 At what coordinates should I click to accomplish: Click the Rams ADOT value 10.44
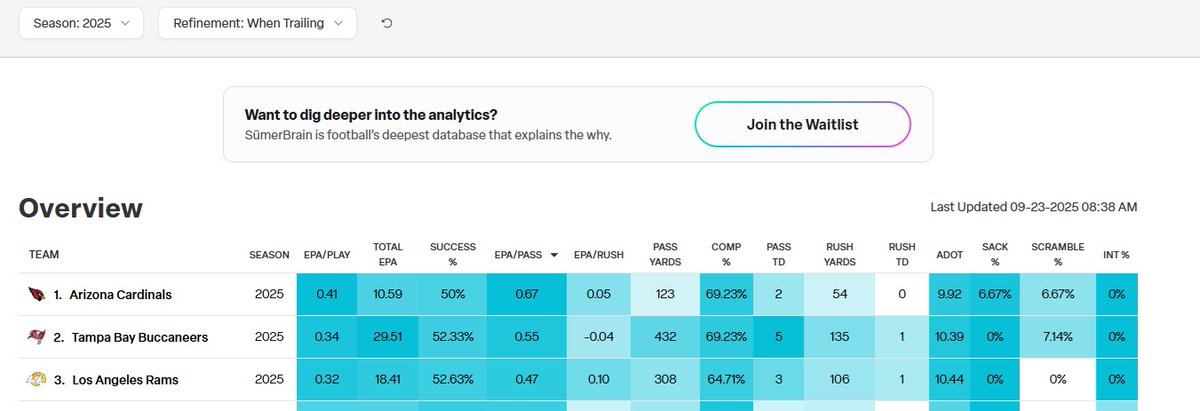click(x=950, y=380)
